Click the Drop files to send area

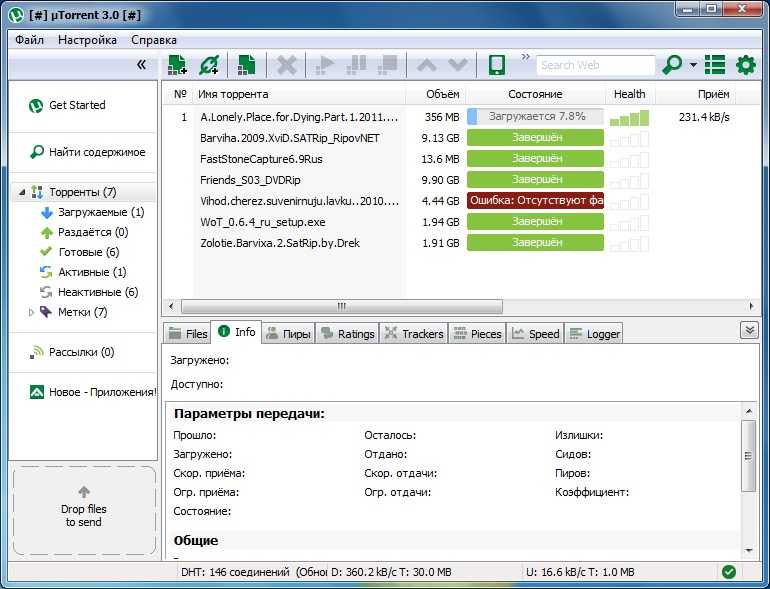[84, 511]
